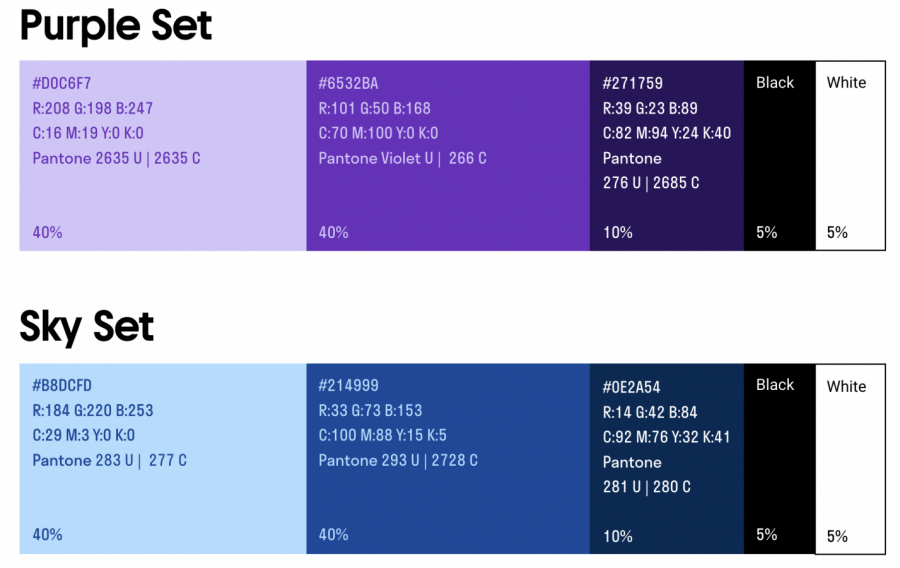Pick the navy #0E2A54 color swatch
900x568 pixels.
click(x=667, y=512)
